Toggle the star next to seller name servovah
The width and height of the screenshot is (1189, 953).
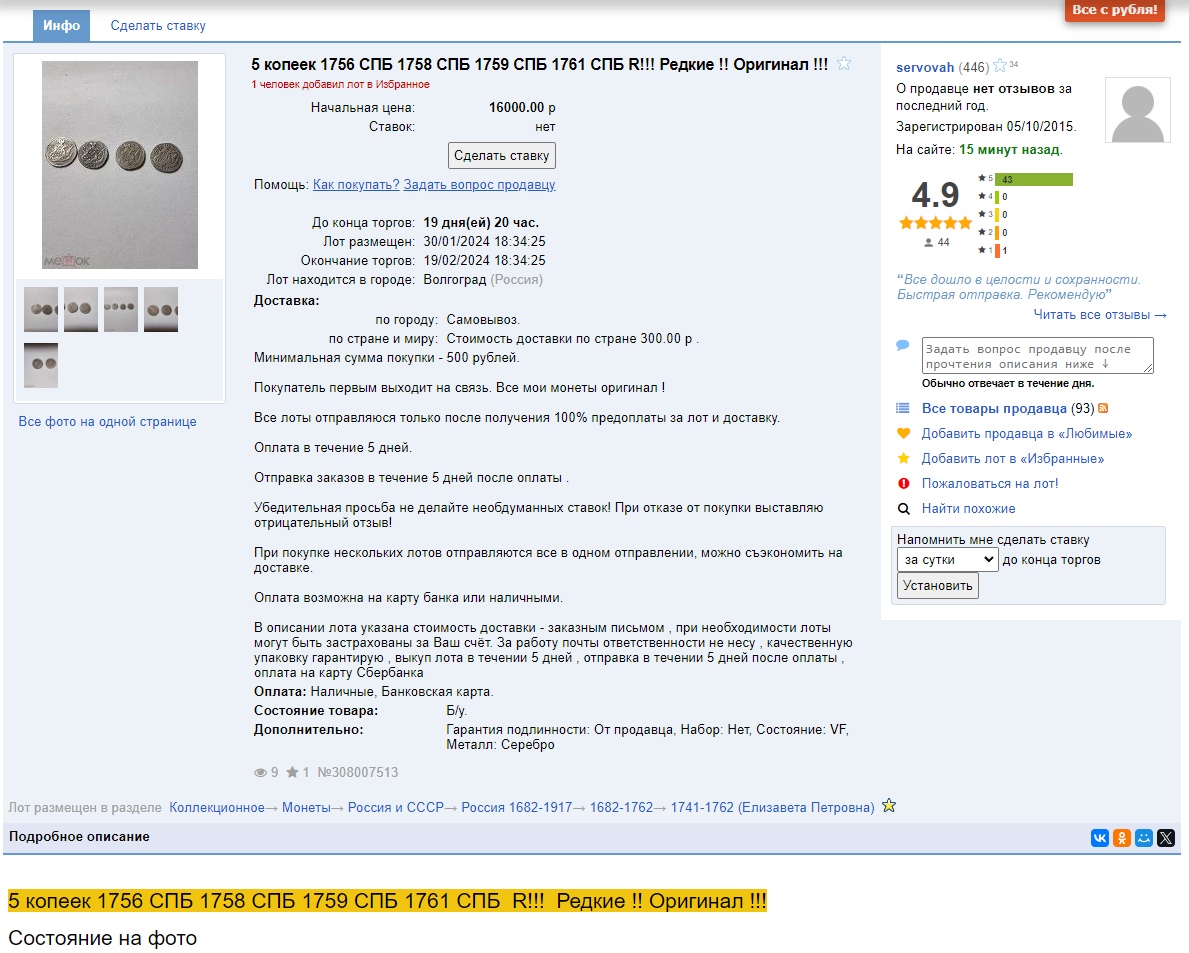[1000, 67]
